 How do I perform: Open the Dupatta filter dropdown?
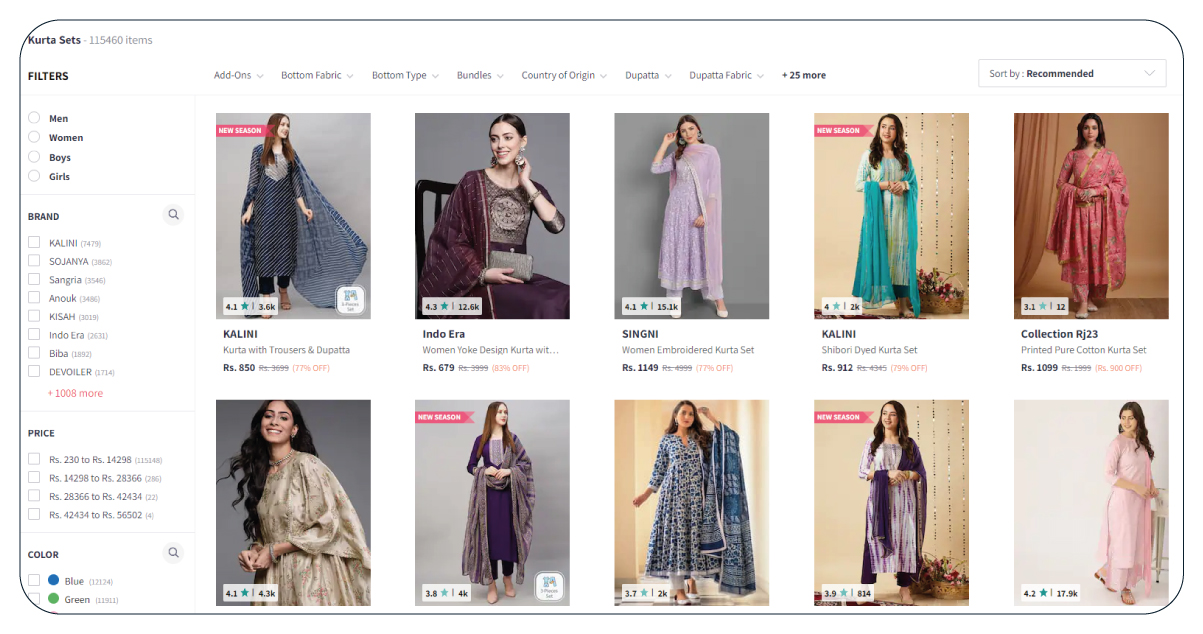point(648,75)
